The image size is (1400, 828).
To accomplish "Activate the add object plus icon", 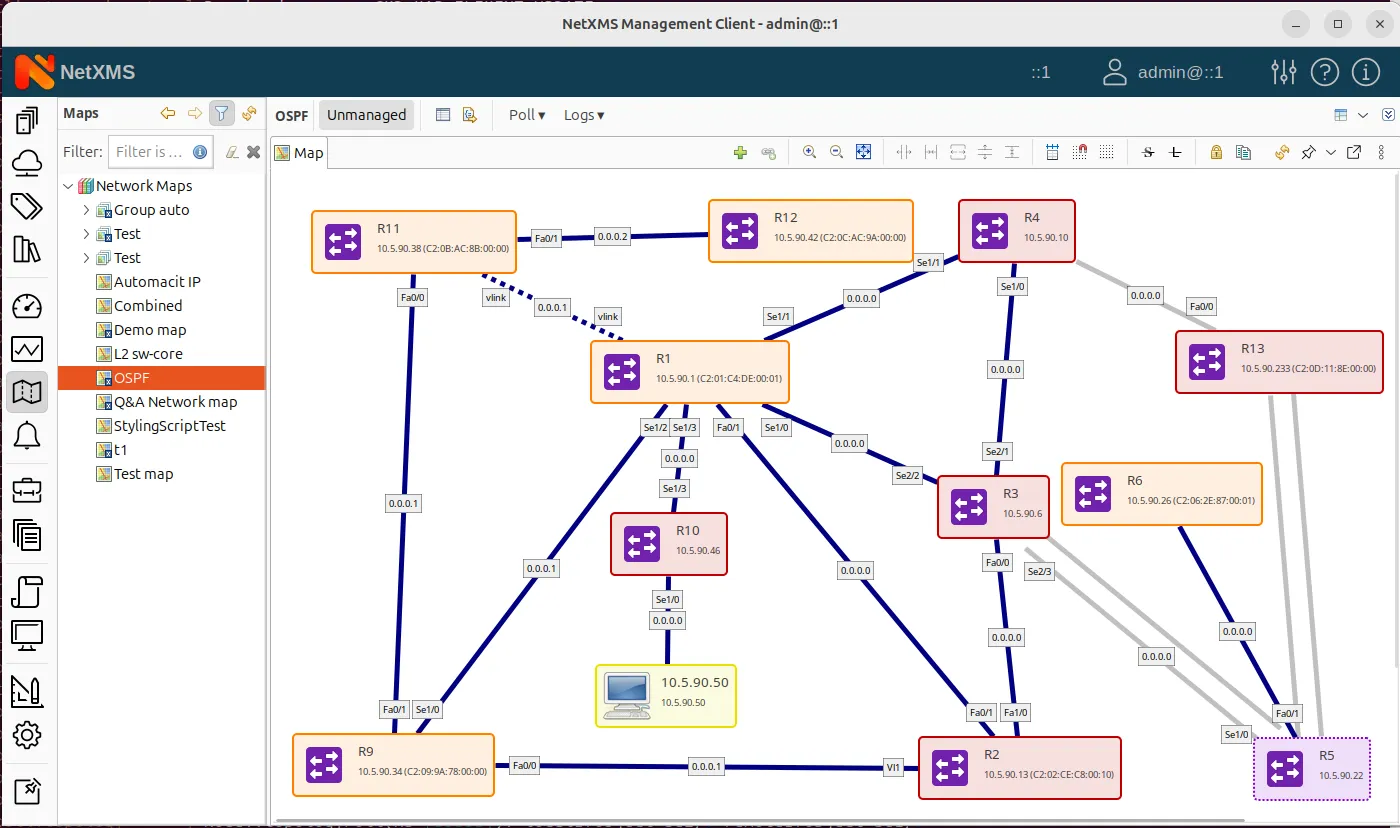I will tap(740, 152).
